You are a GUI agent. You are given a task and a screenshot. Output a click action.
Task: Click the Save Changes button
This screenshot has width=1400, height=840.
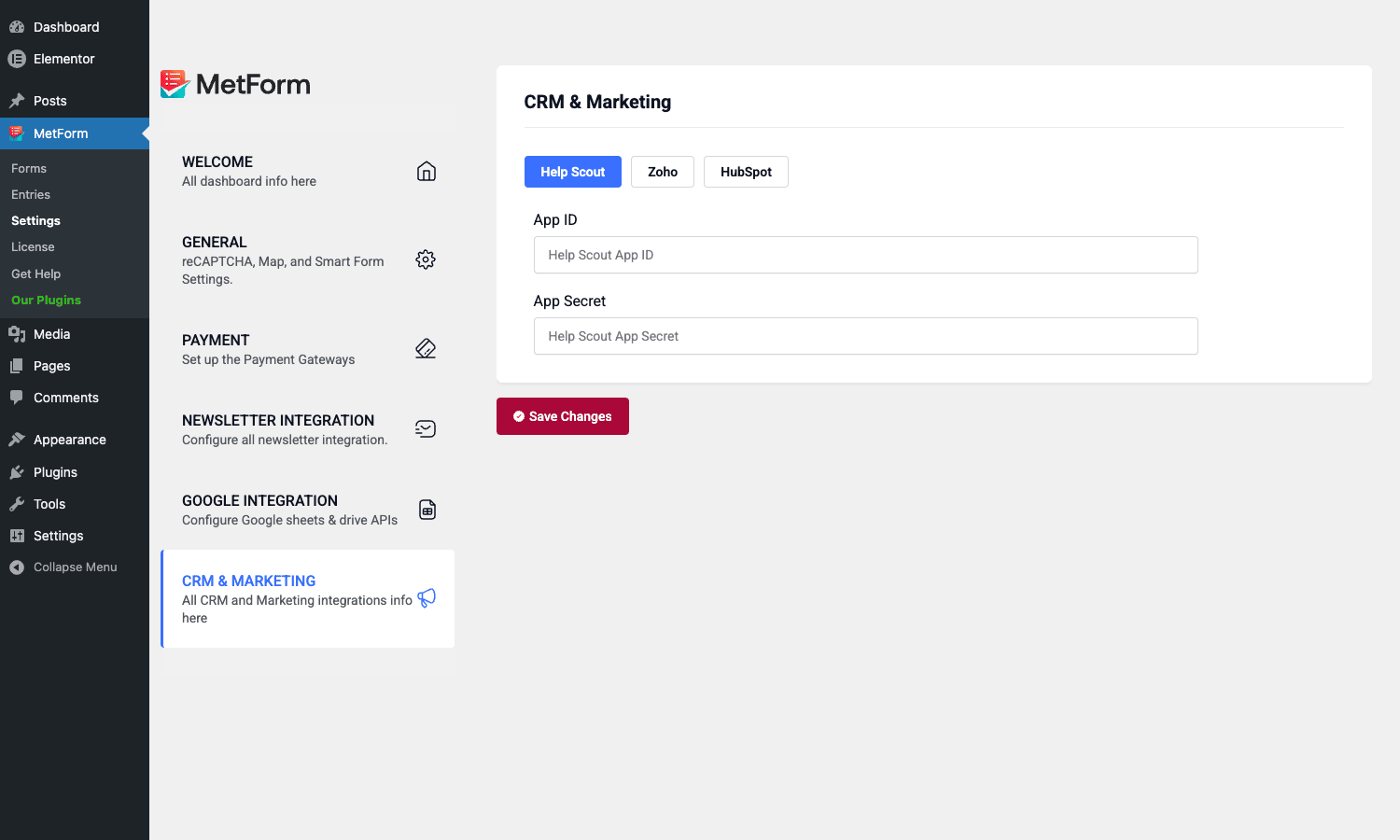coord(563,416)
